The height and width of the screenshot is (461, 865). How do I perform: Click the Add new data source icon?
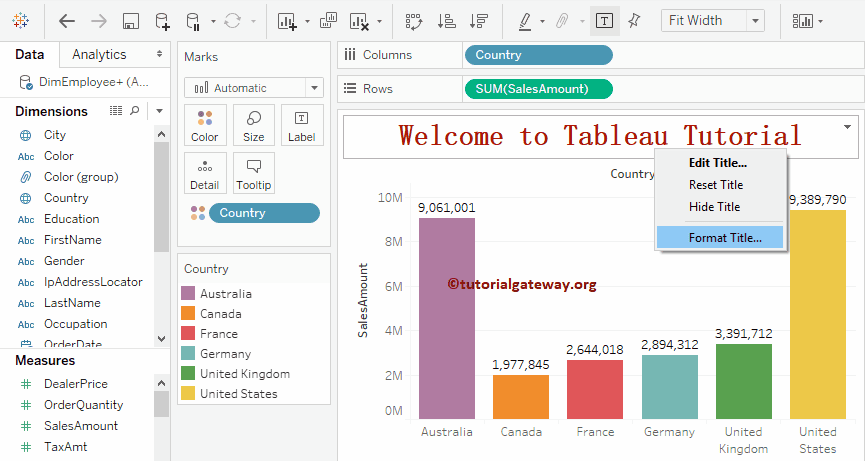click(162, 21)
